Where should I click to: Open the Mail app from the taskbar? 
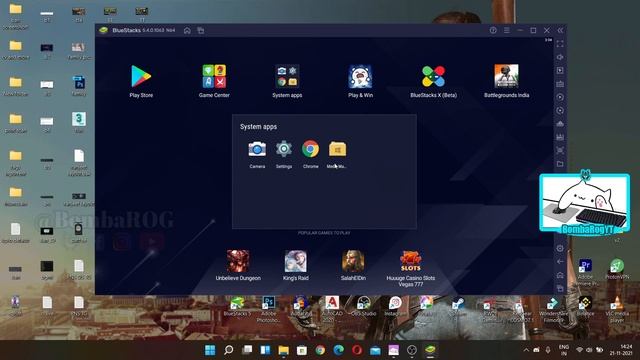click(375, 350)
